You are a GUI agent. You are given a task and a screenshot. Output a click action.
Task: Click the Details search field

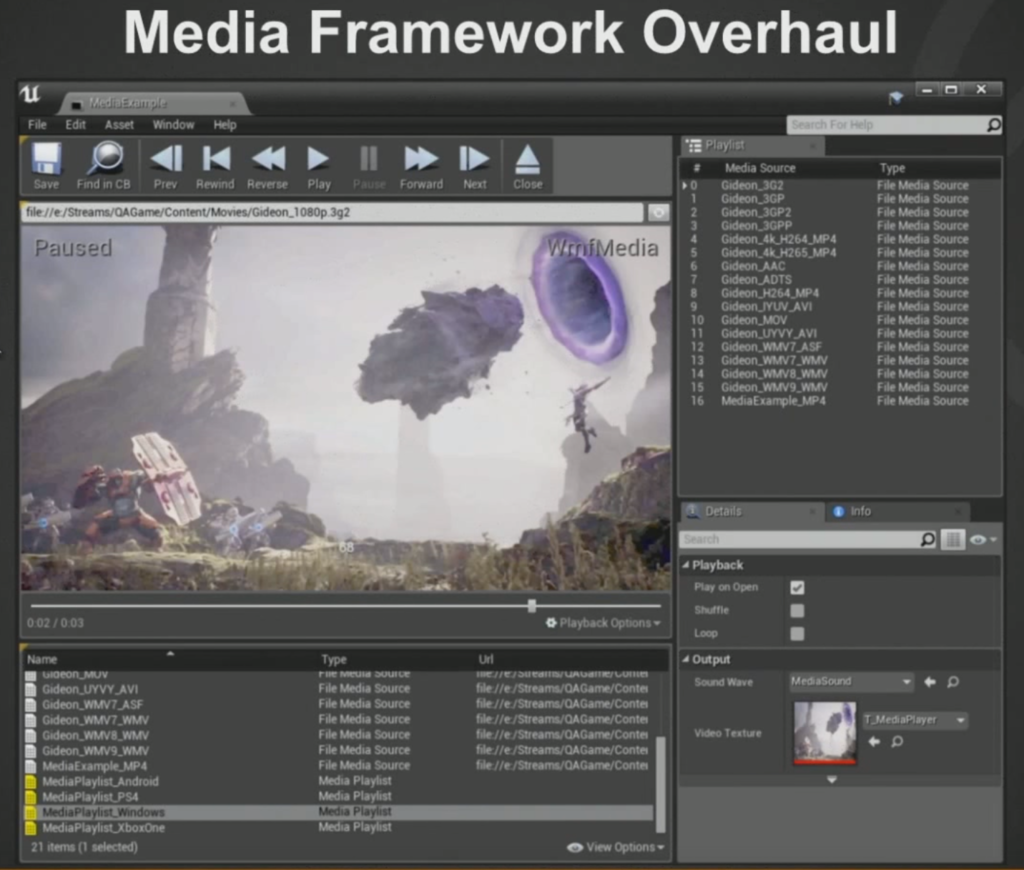[x=799, y=540]
